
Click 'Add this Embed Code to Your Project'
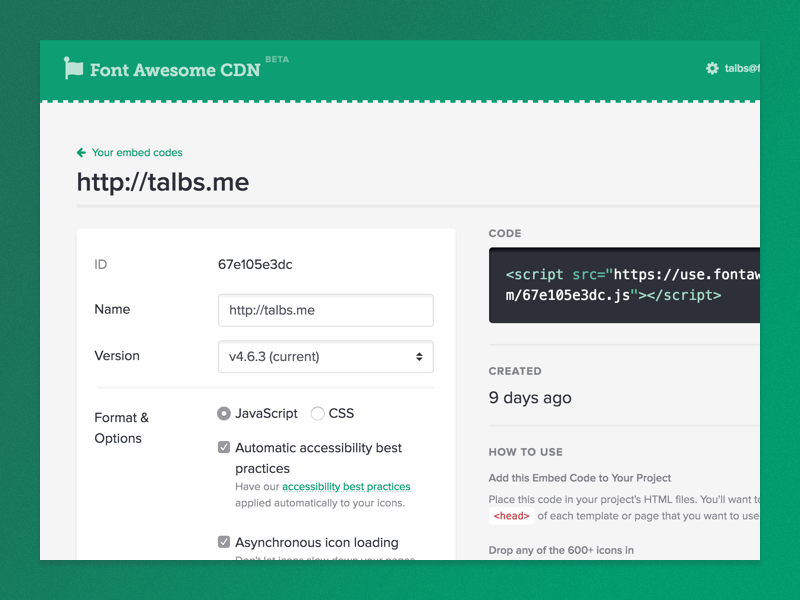pyautogui.click(x=580, y=478)
